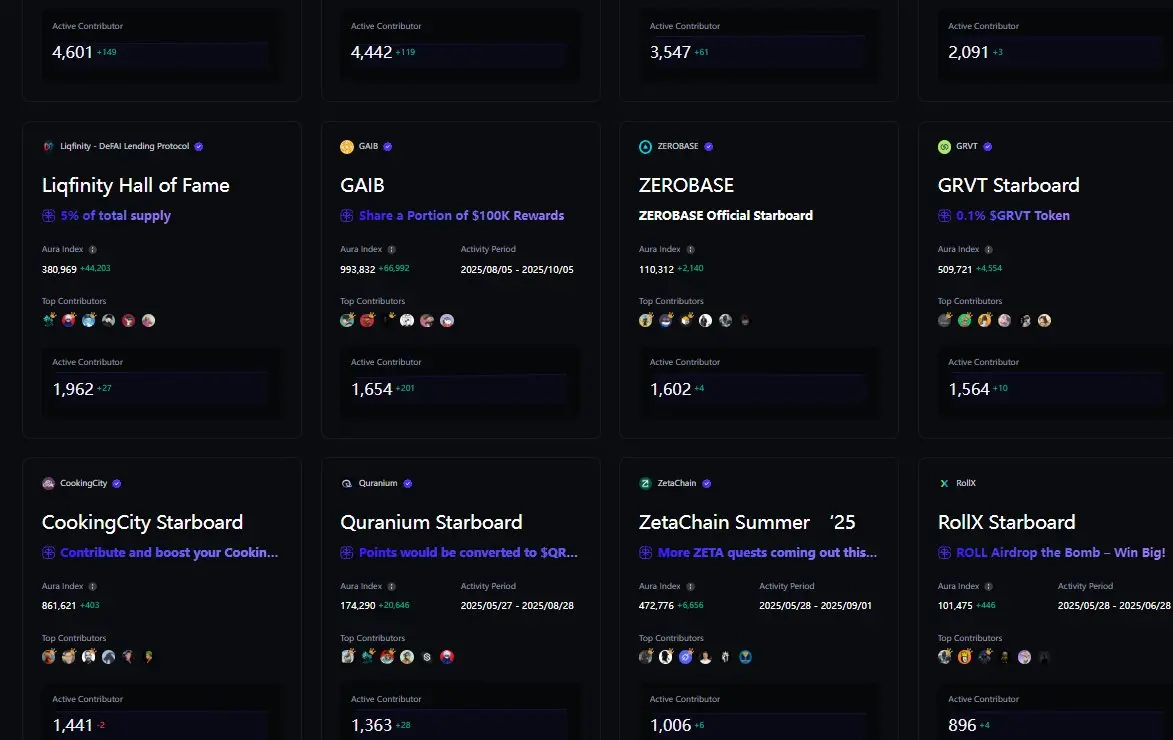Click reward icon beside 'ROLL Airdrop the Bomb'
Image resolution: width=1173 pixels, height=740 pixels.
[945, 553]
